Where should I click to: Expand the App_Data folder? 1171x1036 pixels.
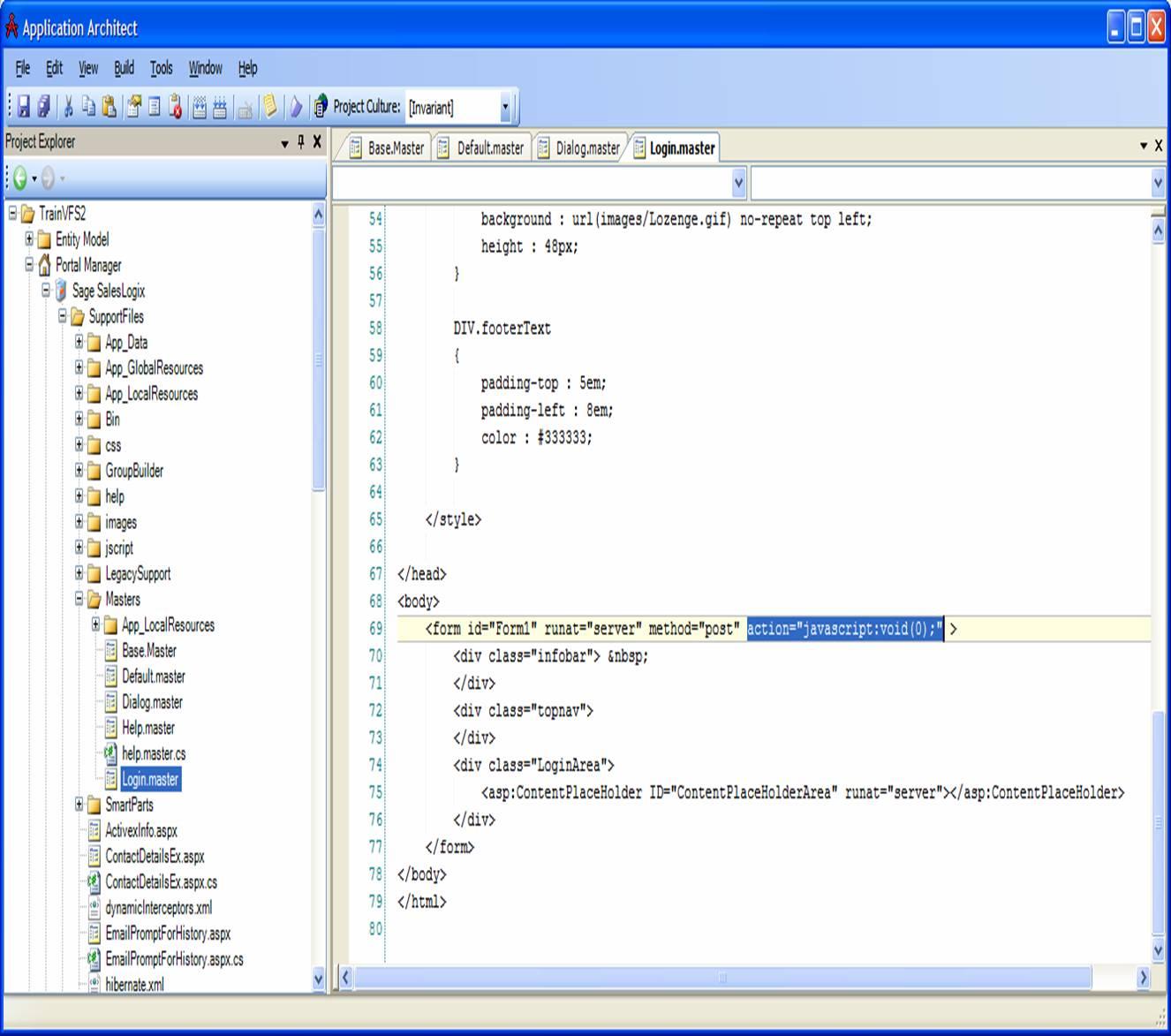click(x=79, y=341)
